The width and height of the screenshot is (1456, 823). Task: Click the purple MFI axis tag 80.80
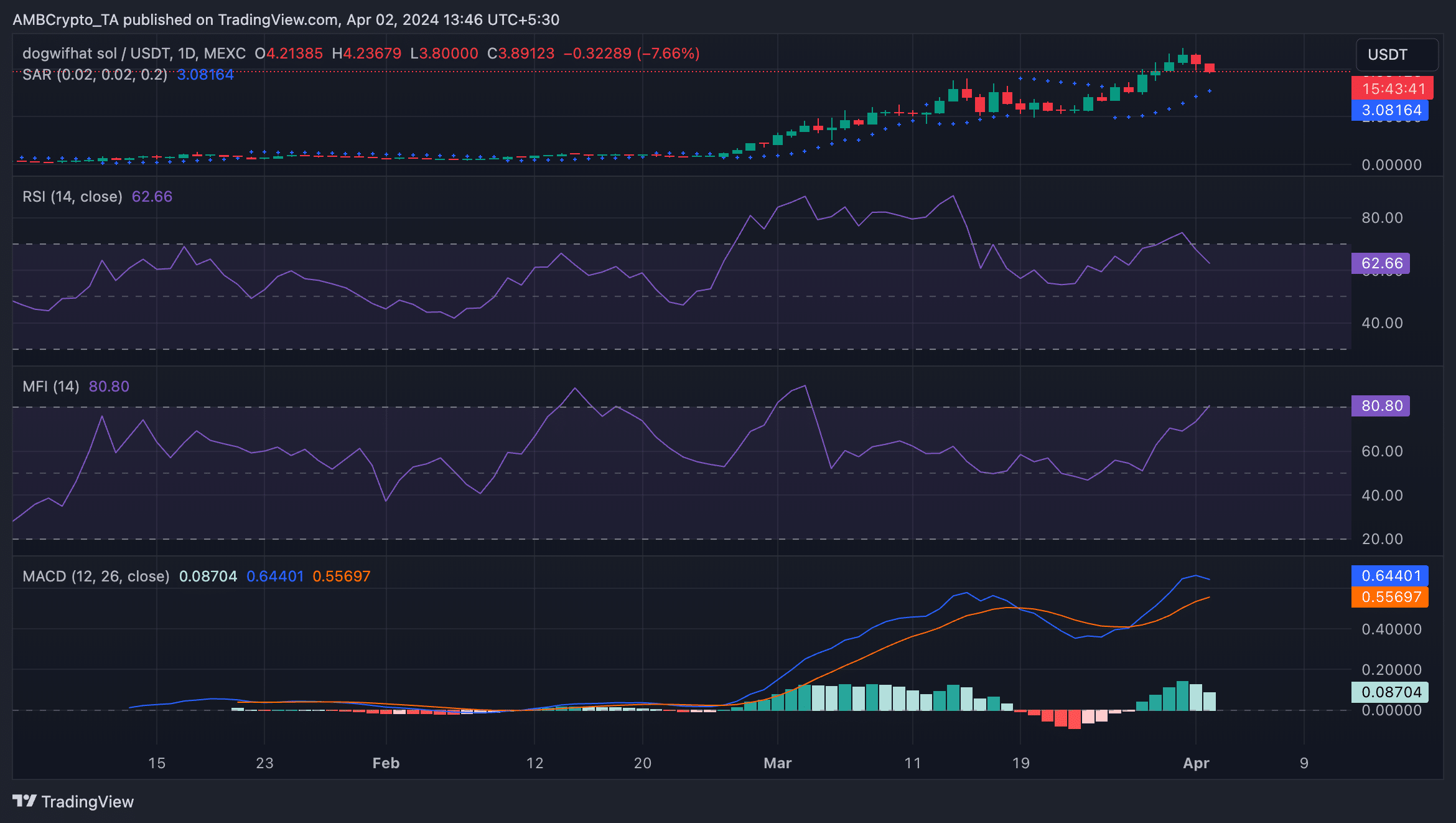[x=1381, y=406]
